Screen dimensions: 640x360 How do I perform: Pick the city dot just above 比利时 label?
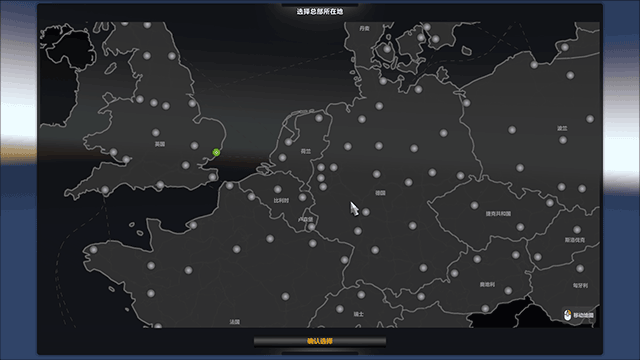point(278,189)
